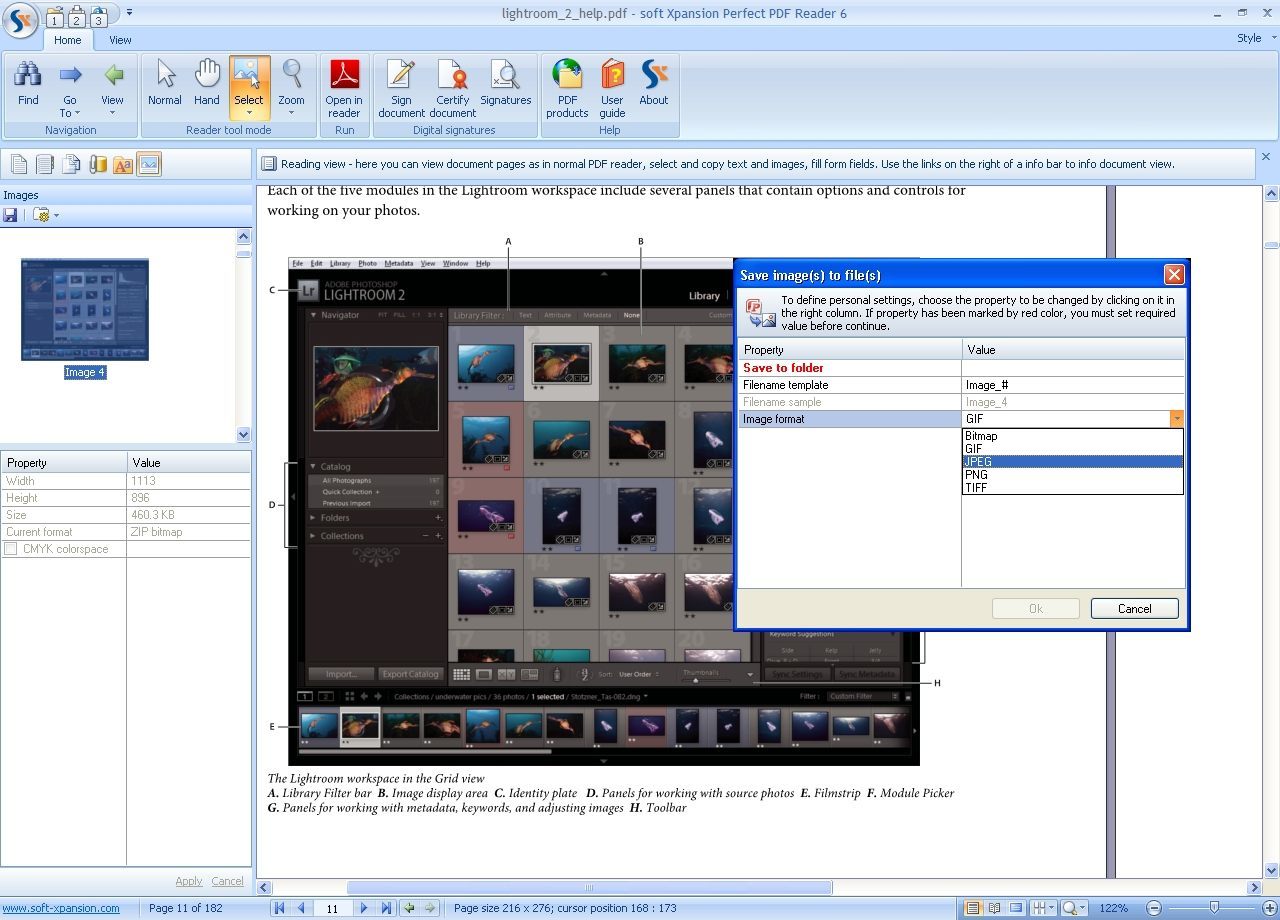Click Cancel in the Save image dialog
The width and height of the screenshot is (1280, 920).
1134,608
